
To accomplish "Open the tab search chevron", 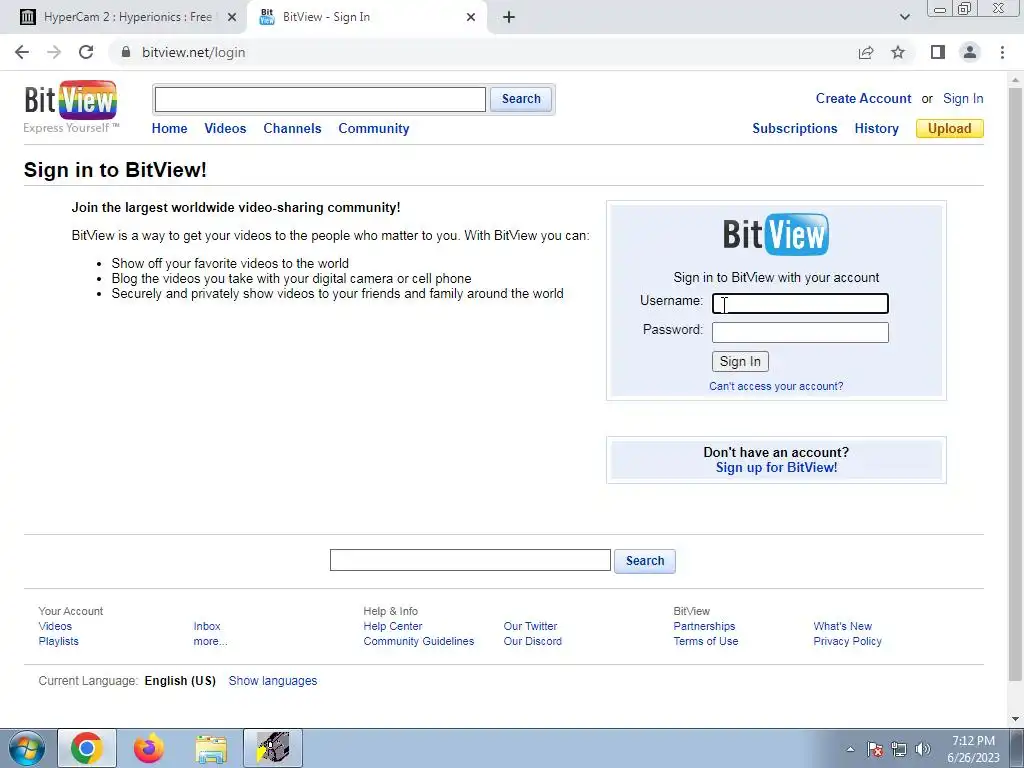I will [x=904, y=17].
